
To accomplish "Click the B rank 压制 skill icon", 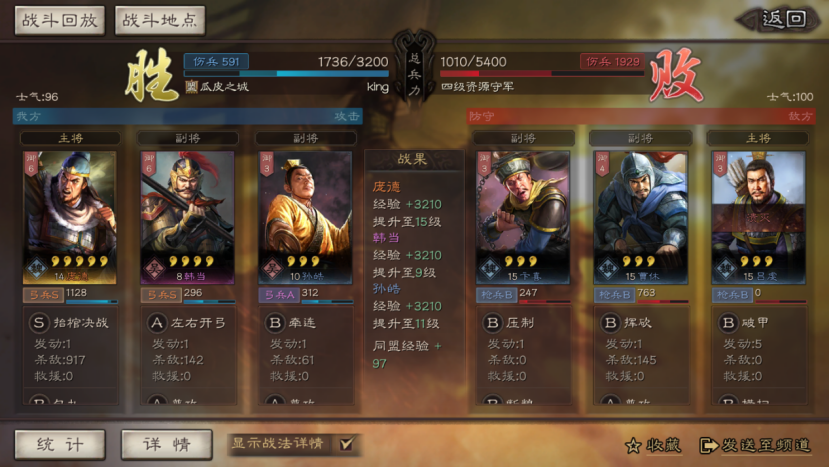I will coord(492,322).
